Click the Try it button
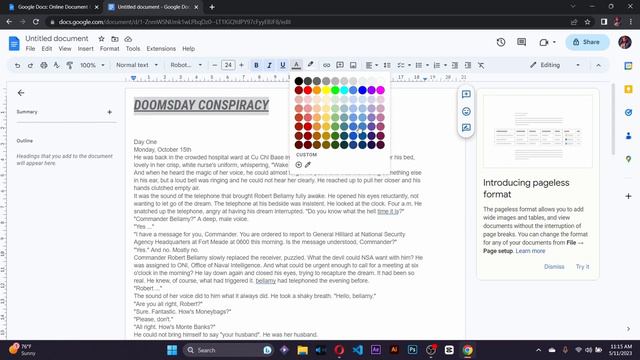 (582, 267)
